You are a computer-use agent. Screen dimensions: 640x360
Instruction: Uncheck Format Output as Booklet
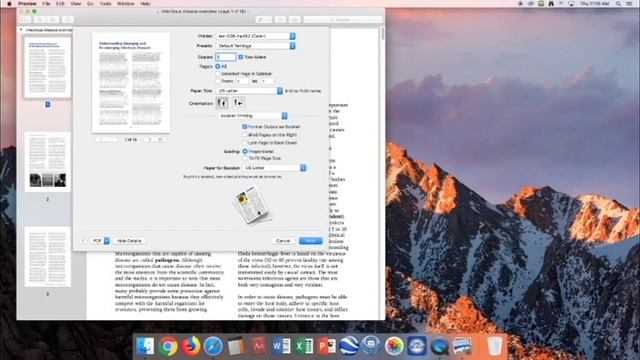point(245,127)
